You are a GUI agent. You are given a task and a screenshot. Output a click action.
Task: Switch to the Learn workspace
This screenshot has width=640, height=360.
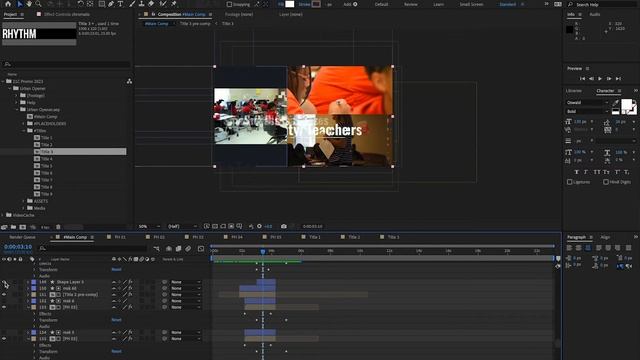438,4
